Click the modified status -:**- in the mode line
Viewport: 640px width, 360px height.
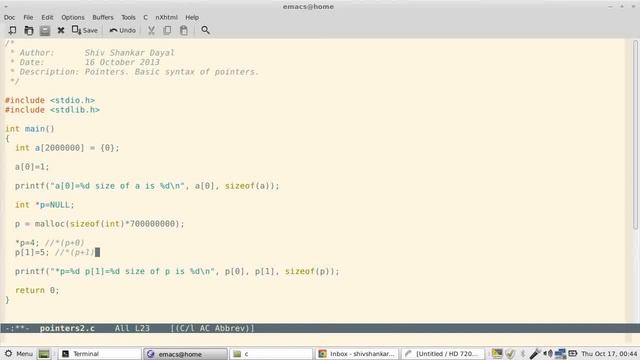pyautogui.click(x=17, y=328)
